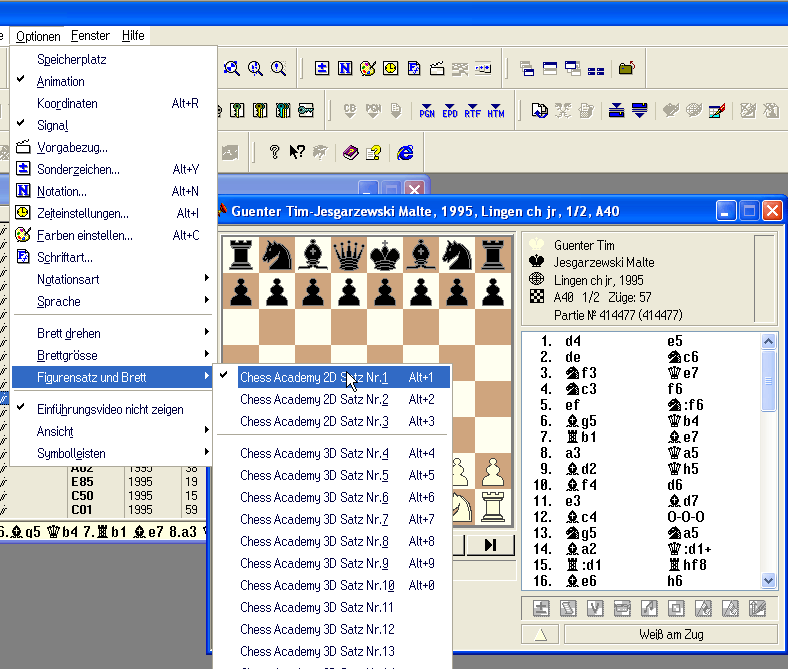Select Chess Academy 2D Satz Nr.3

click(x=332, y=421)
